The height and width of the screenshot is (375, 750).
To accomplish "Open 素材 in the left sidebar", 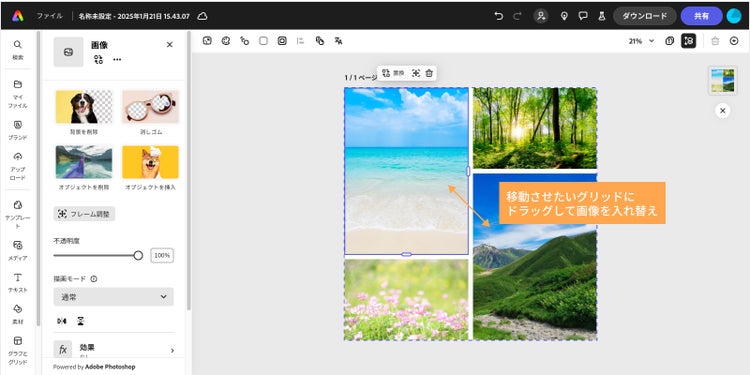I will pos(18,314).
